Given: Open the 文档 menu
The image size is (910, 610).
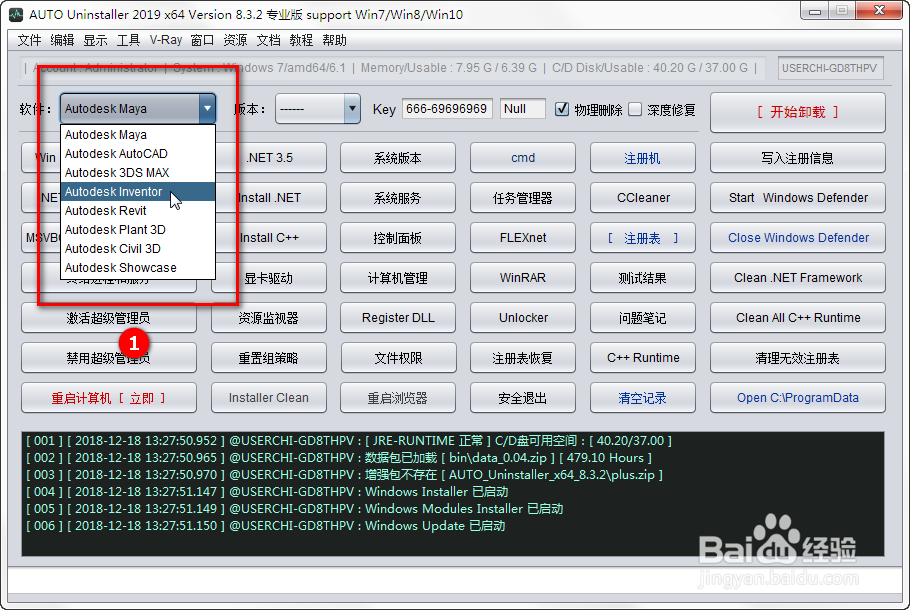Looking at the screenshot, I should (268, 40).
